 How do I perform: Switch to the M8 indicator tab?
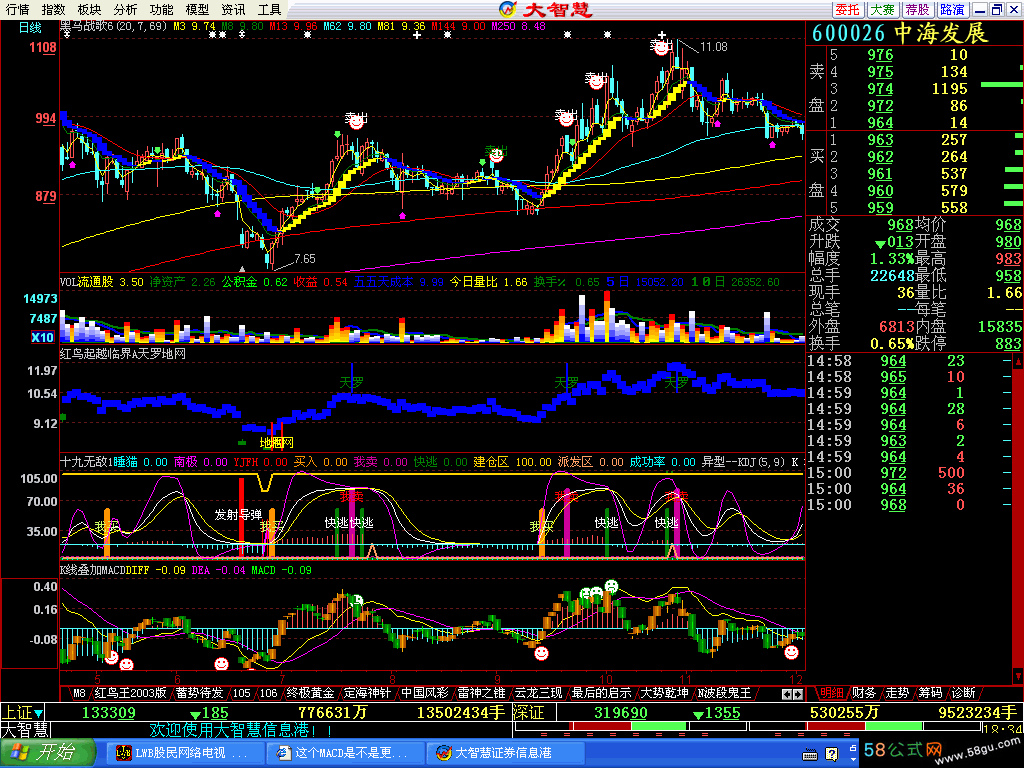79,693
